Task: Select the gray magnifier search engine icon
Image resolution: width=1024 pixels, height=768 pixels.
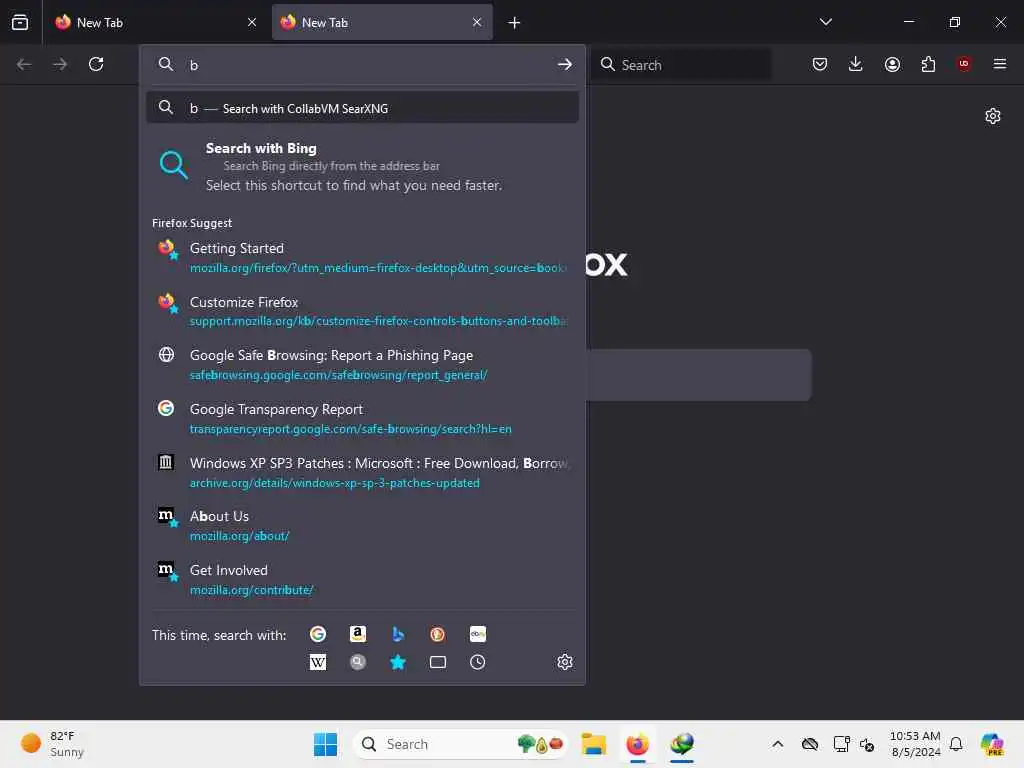Action: point(358,662)
